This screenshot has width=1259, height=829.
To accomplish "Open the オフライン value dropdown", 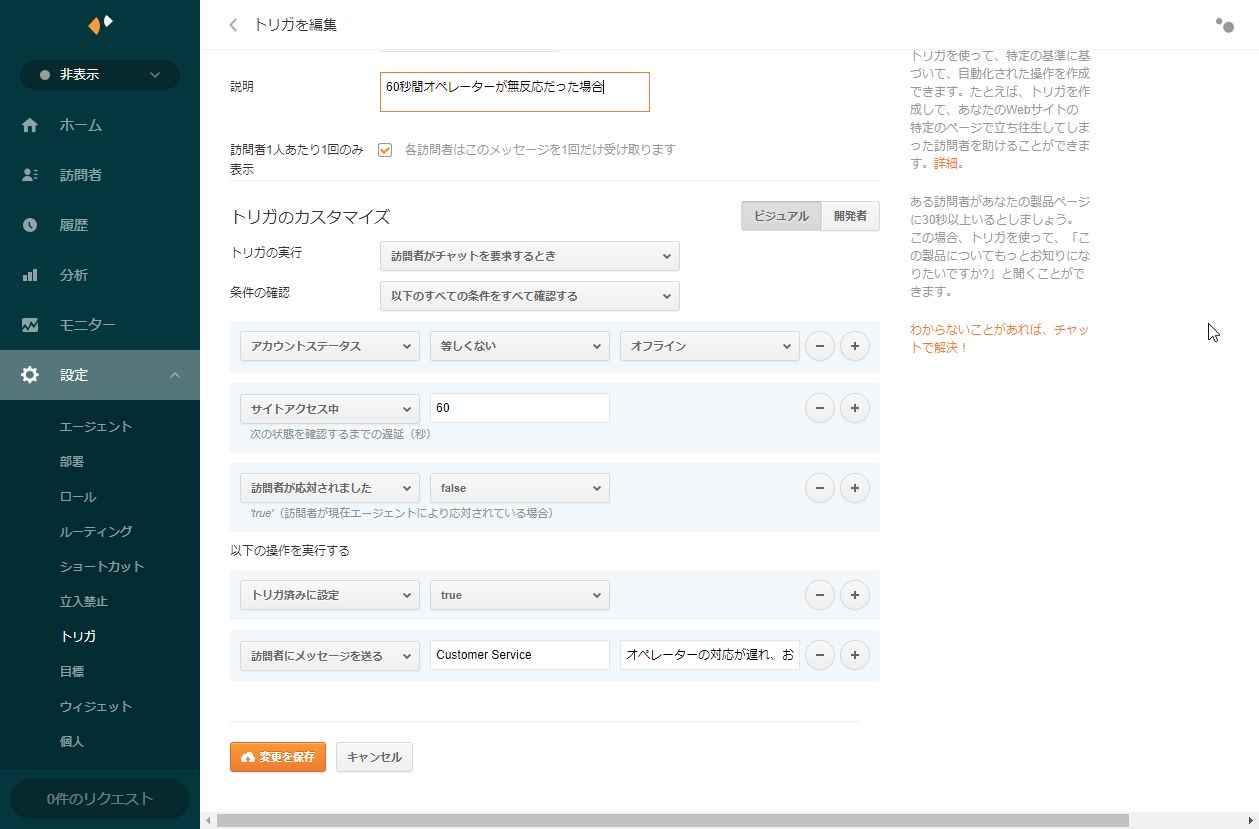I will [710, 346].
